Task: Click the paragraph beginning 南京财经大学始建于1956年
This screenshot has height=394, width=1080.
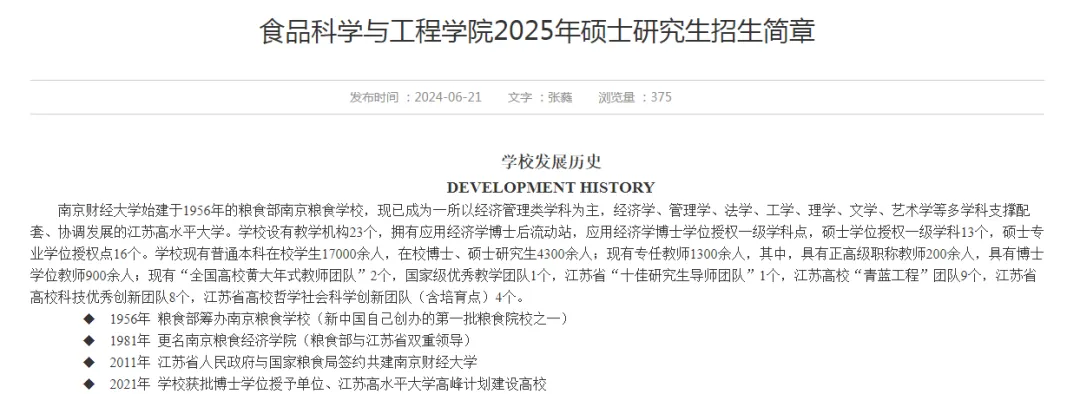Action: tap(537, 253)
